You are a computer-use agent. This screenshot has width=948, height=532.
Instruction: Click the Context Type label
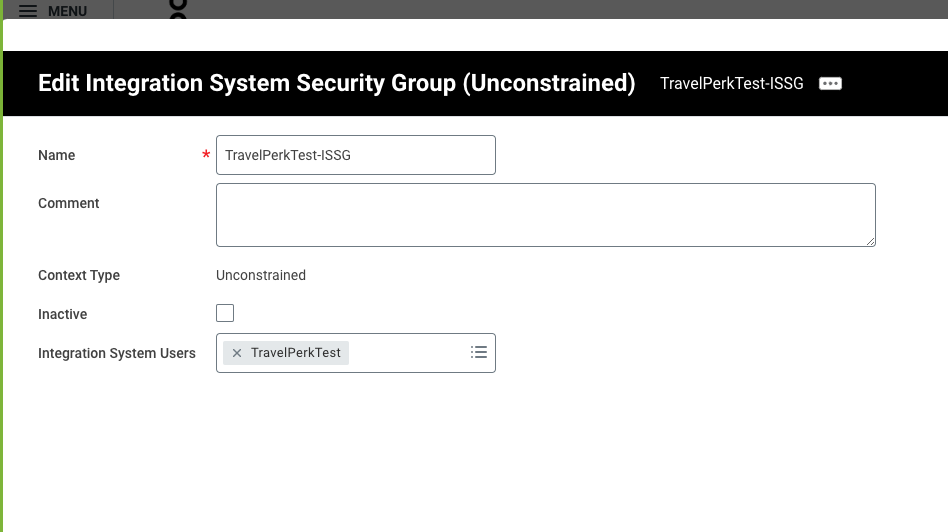coord(79,276)
